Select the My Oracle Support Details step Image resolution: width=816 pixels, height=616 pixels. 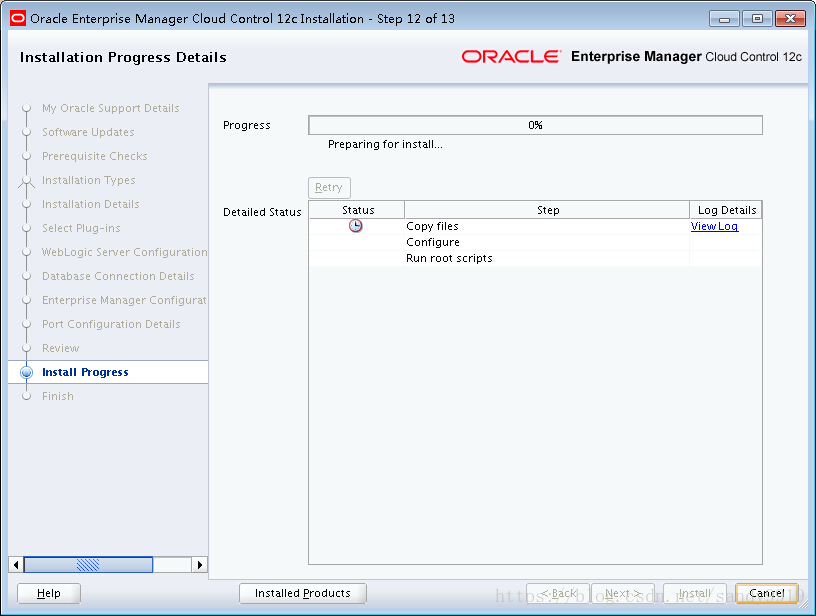[x=111, y=108]
